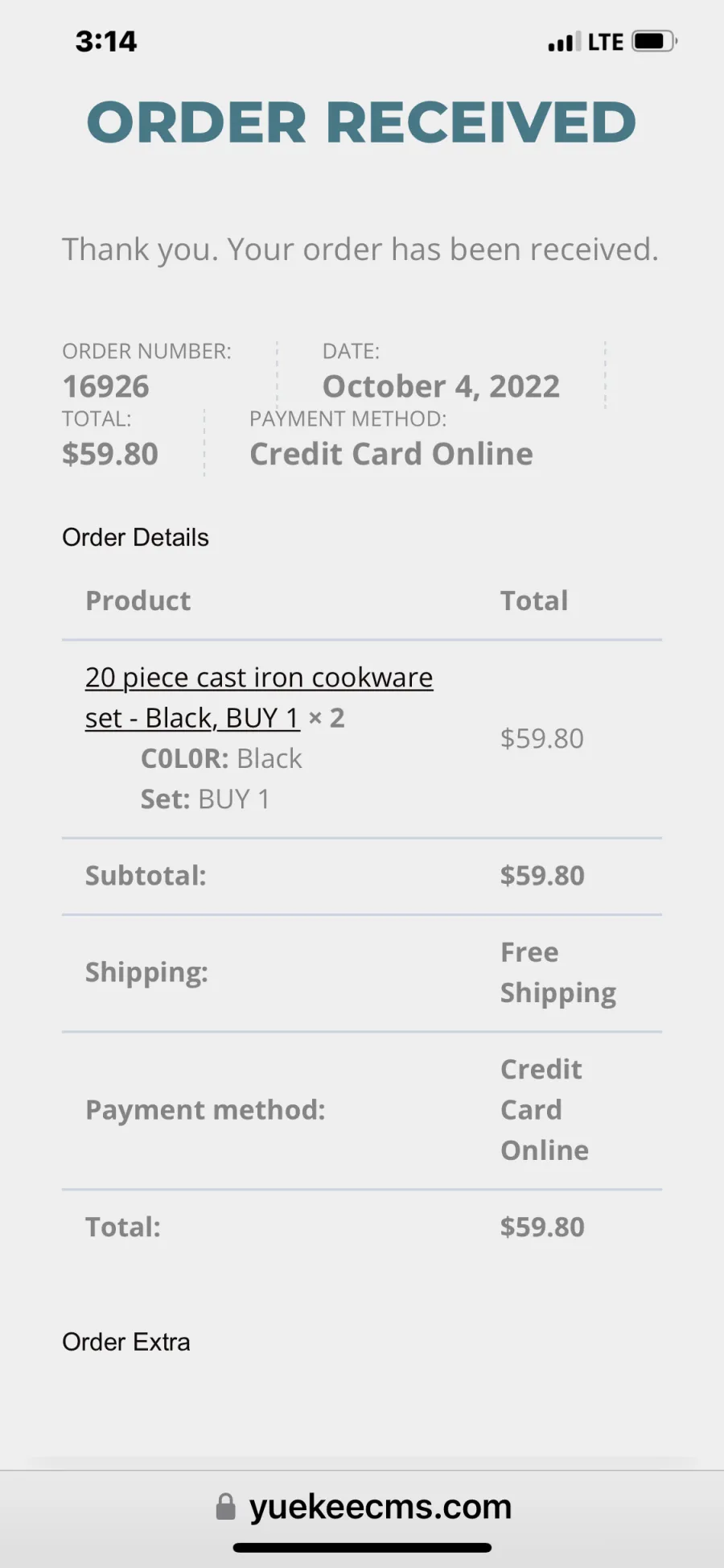Screen dimensions: 724x1568
Task: Tap the Order Extra section heading
Action: point(126,1343)
